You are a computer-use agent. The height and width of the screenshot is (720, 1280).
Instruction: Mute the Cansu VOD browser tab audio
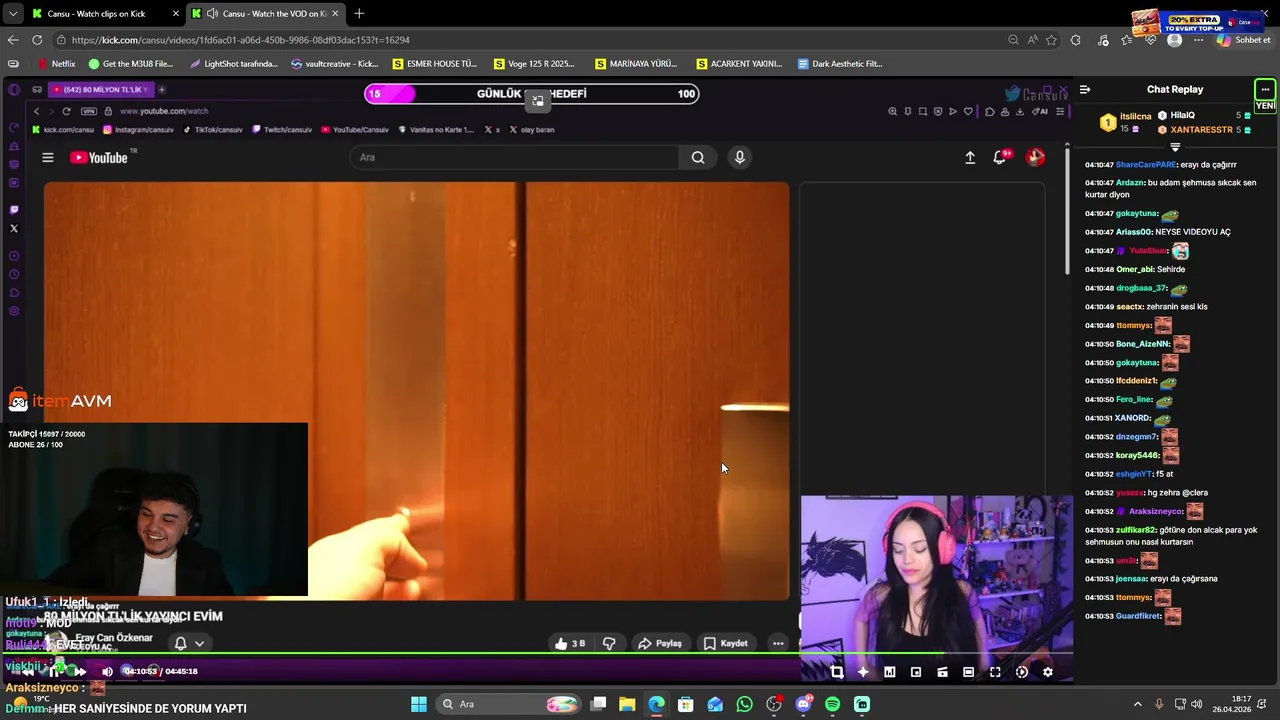212,13
